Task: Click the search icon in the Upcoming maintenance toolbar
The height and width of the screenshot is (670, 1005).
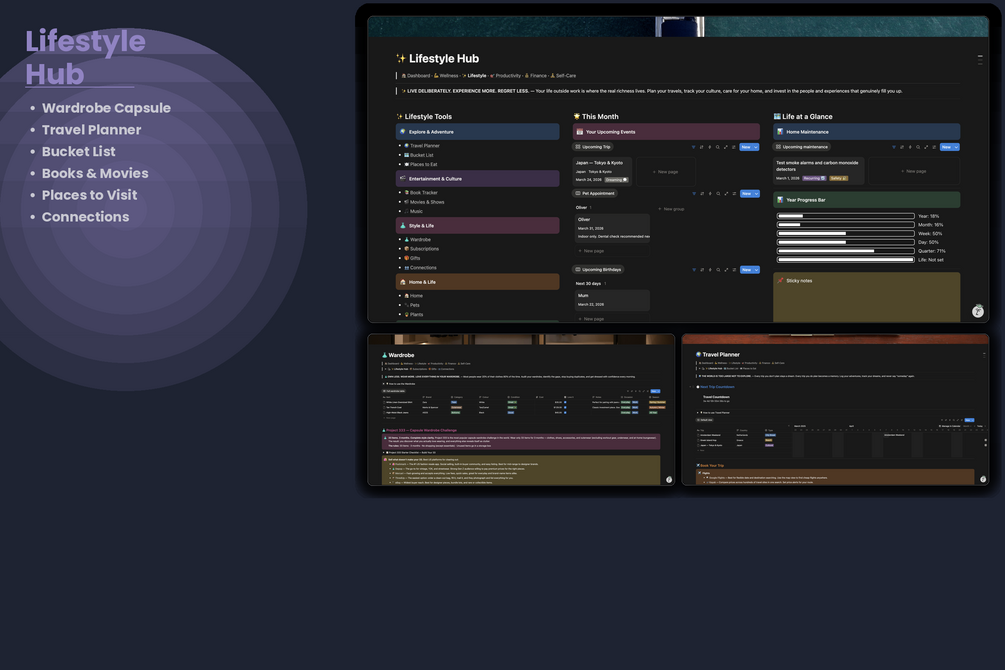Action: [x=918, y=147]
